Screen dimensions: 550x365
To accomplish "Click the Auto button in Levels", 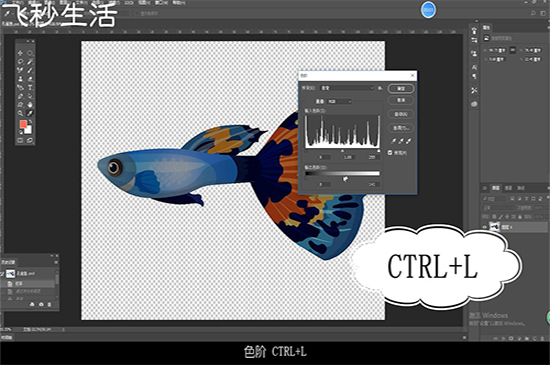I will (x=401, y=114).
